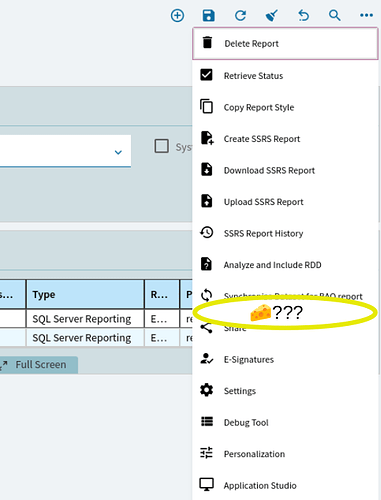Open Settings gear menu item
The height and width of the screenshot is (500, 381).
point(285,391)
